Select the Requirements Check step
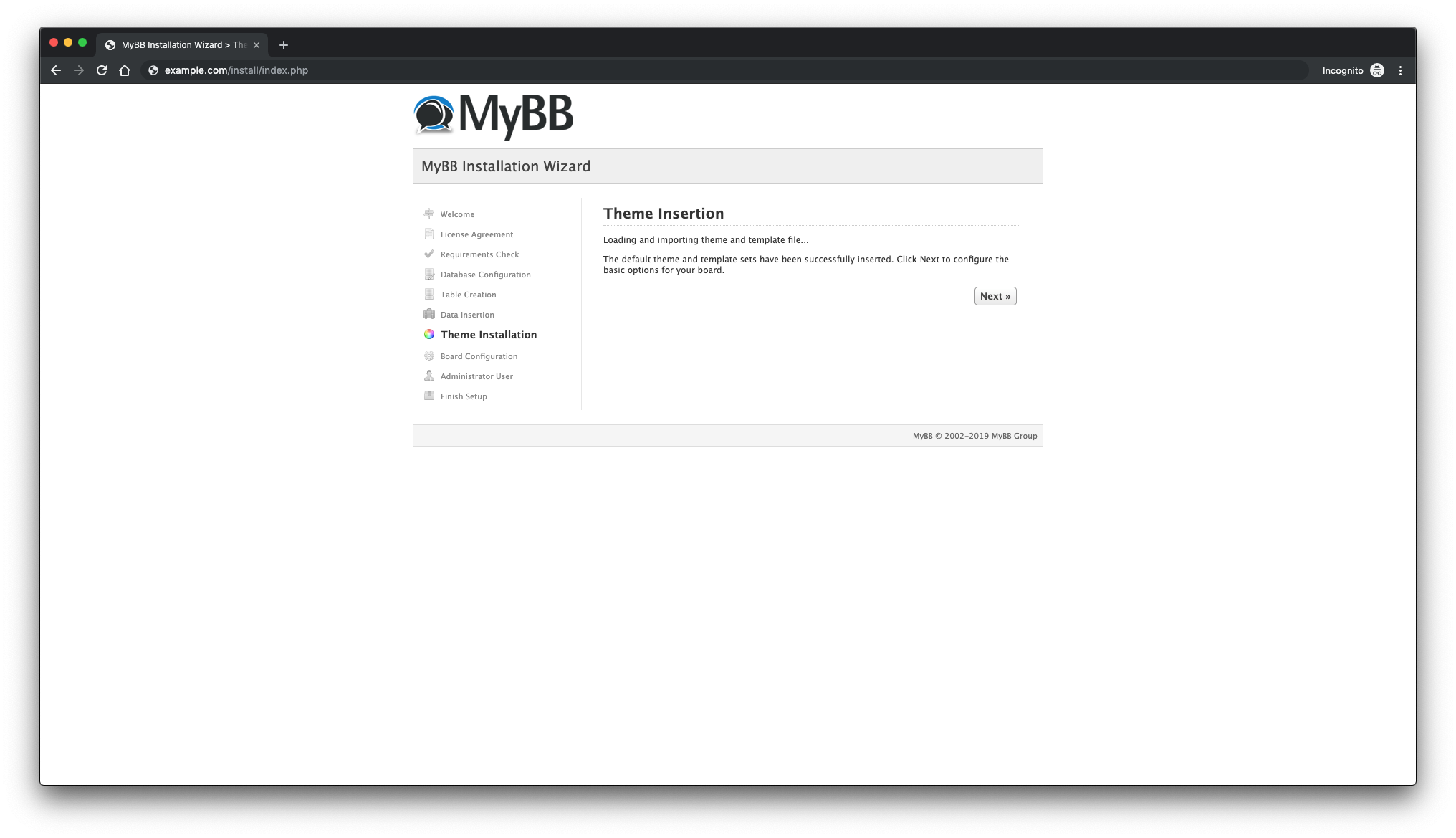Screen dimensions: 1456x838 tap(479, 254)
